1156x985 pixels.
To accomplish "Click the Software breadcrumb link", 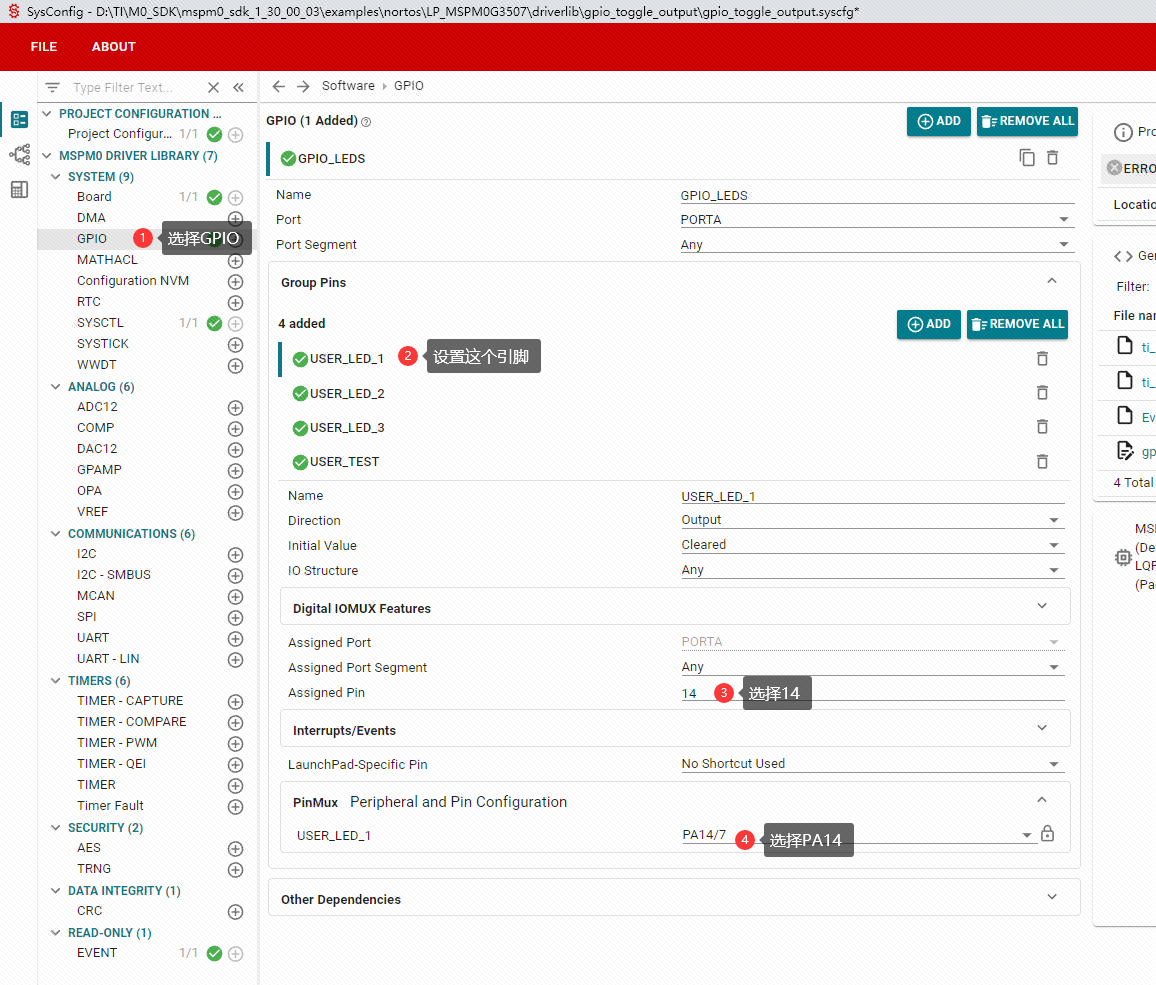I will [348, 86].
